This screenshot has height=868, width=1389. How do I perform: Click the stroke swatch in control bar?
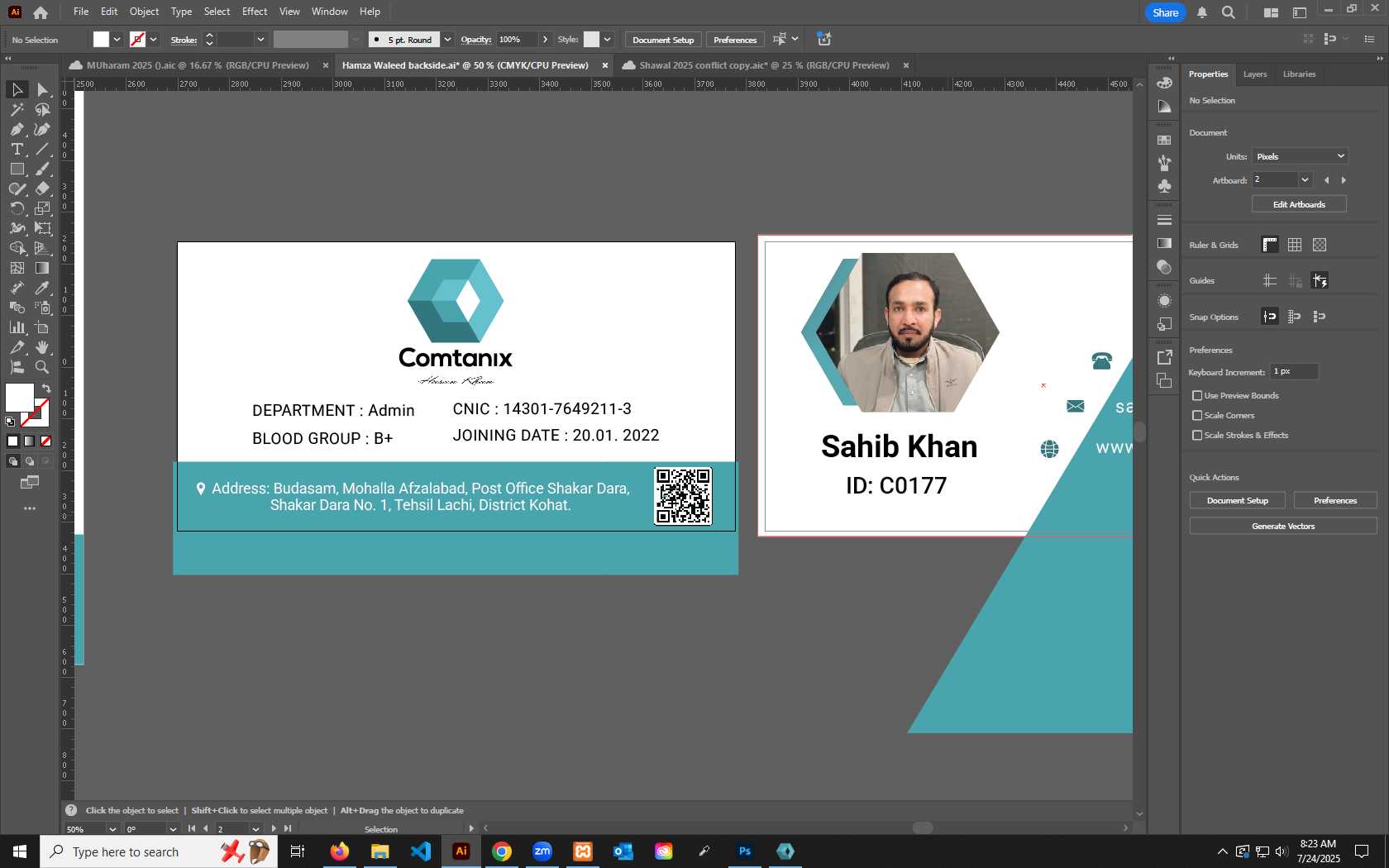point(137,40)
